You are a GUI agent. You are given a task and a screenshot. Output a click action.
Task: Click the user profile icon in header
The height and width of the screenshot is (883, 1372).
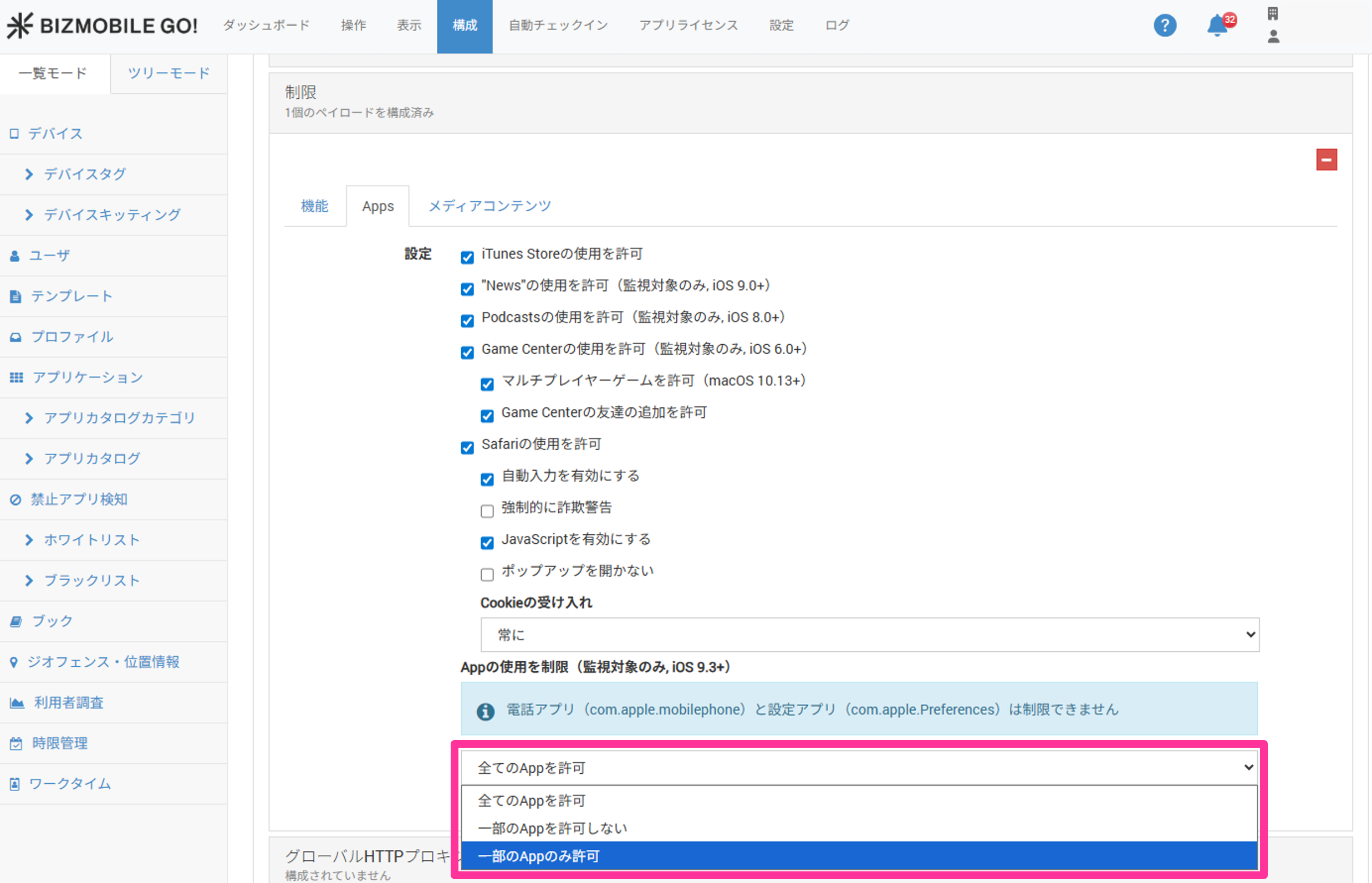(x=1273, y=37)
